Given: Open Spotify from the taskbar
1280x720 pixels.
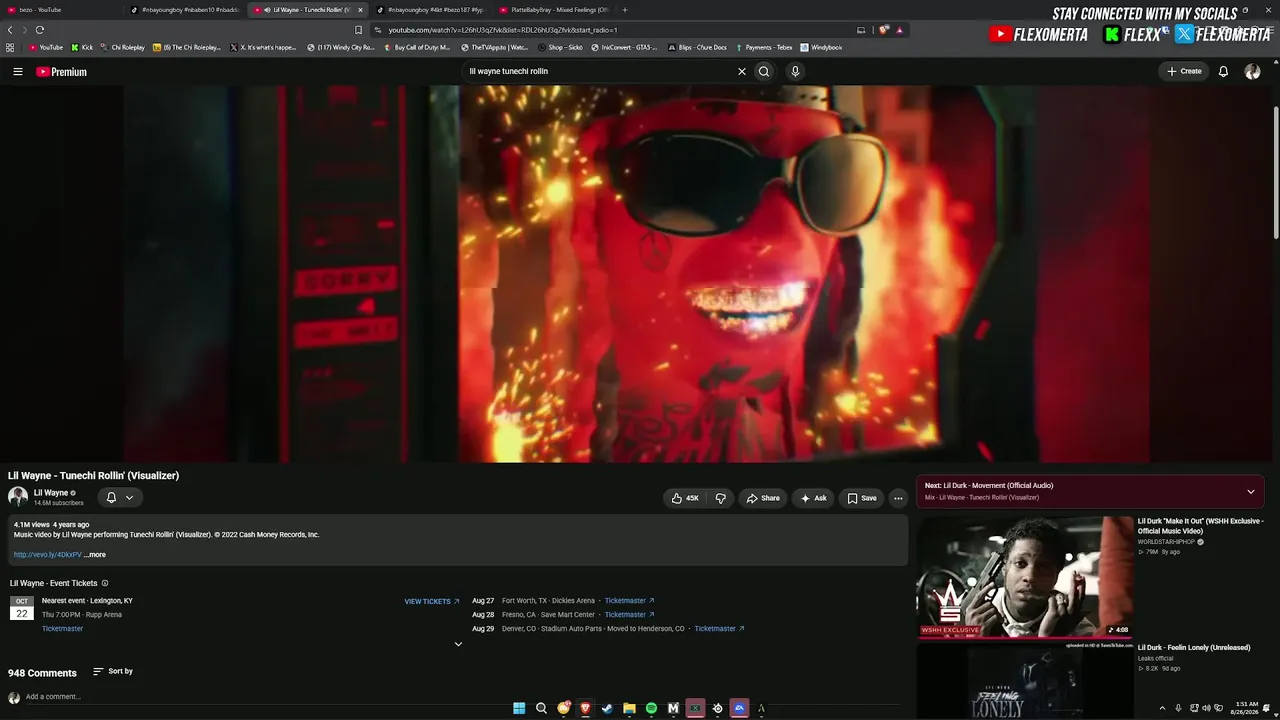Looking at the screenshot, I should tap(651, 708).
